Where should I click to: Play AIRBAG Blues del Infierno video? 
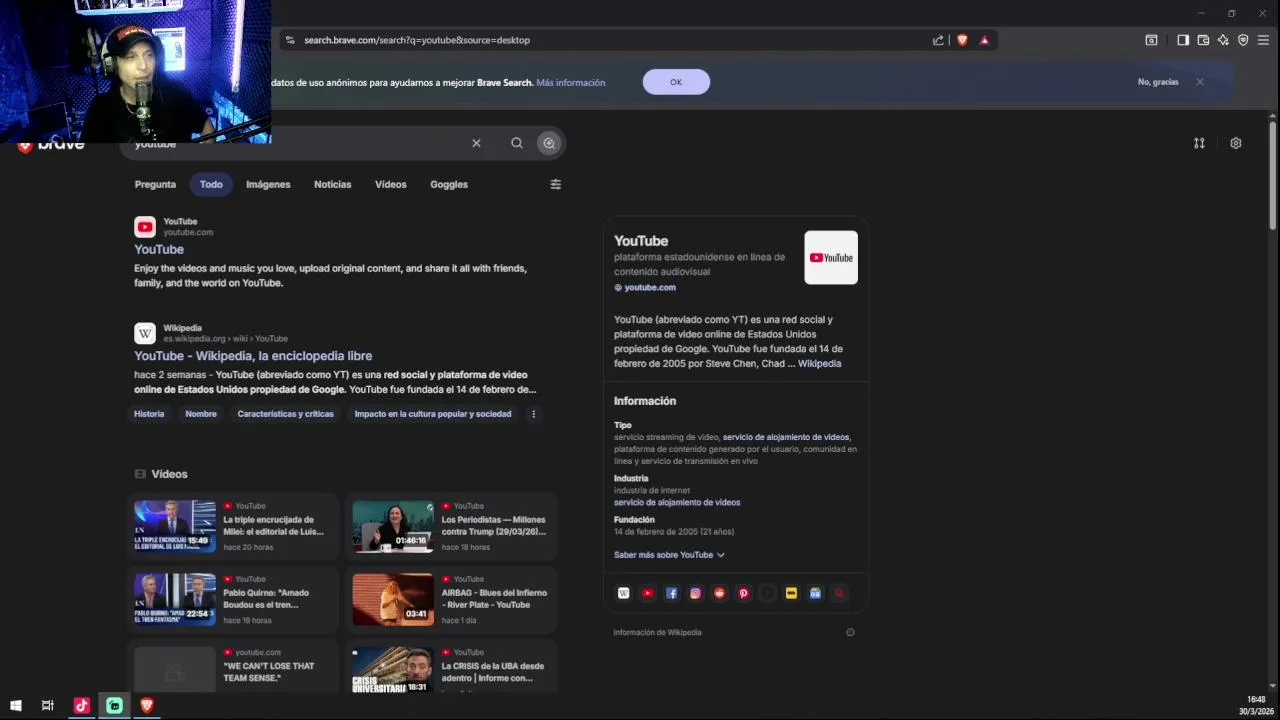click(x=451, y=599)
